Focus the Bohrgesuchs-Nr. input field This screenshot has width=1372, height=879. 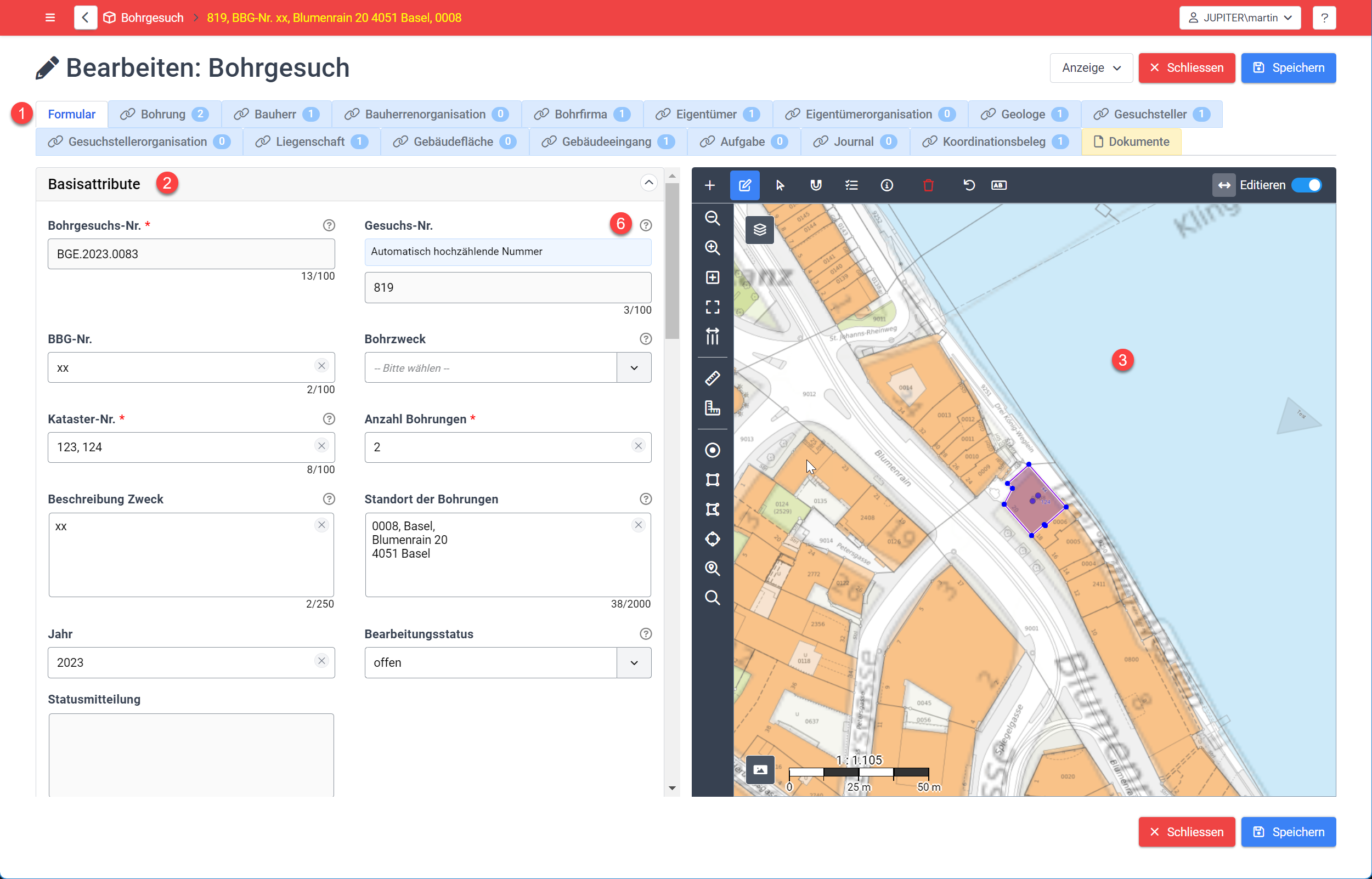click(x=191, y=254)
